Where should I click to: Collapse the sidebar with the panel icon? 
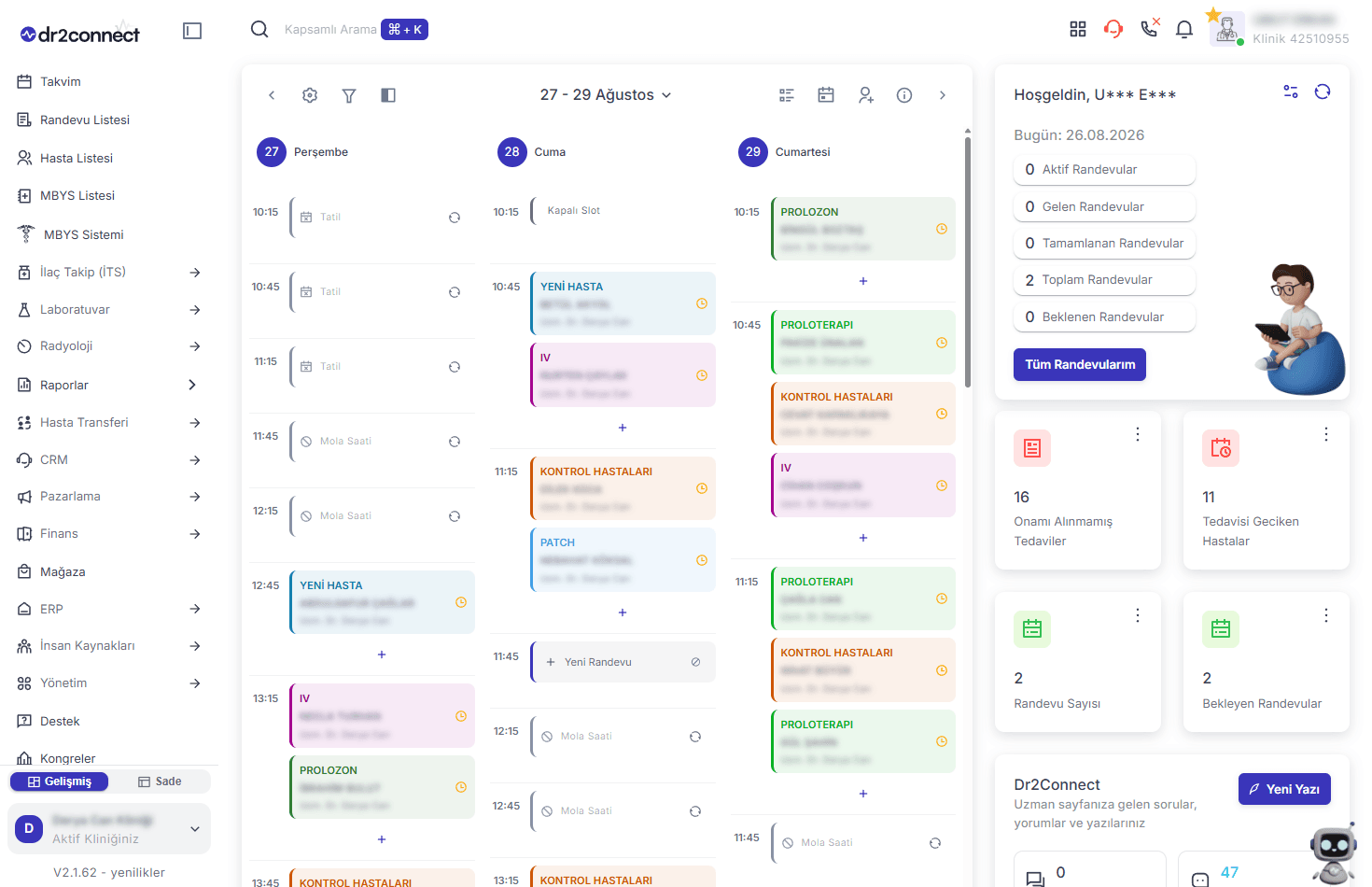pyautogui.click(x=192, y=31)
